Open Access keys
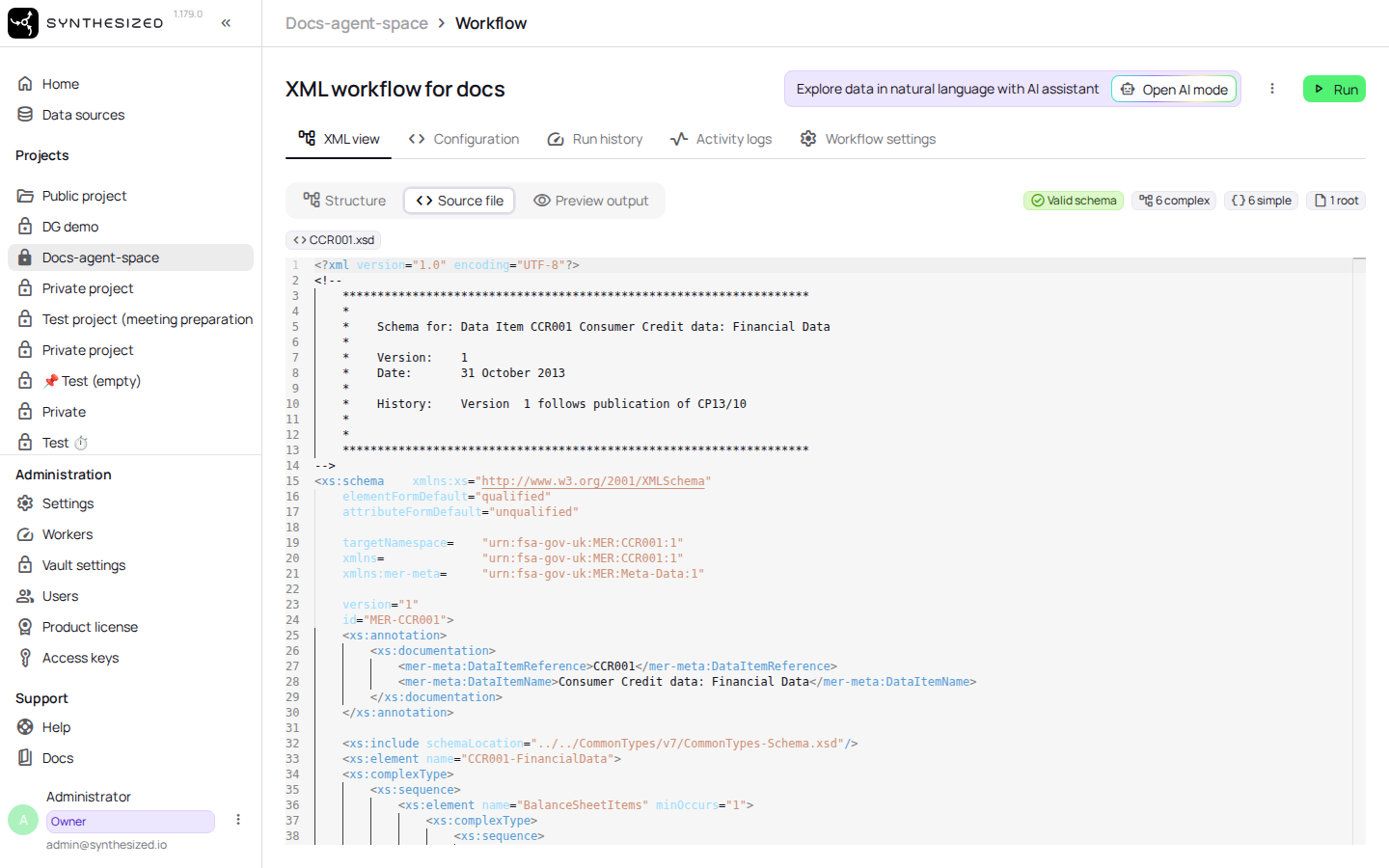The width and height of the screenshot is (1389, 868). (130, 658)
